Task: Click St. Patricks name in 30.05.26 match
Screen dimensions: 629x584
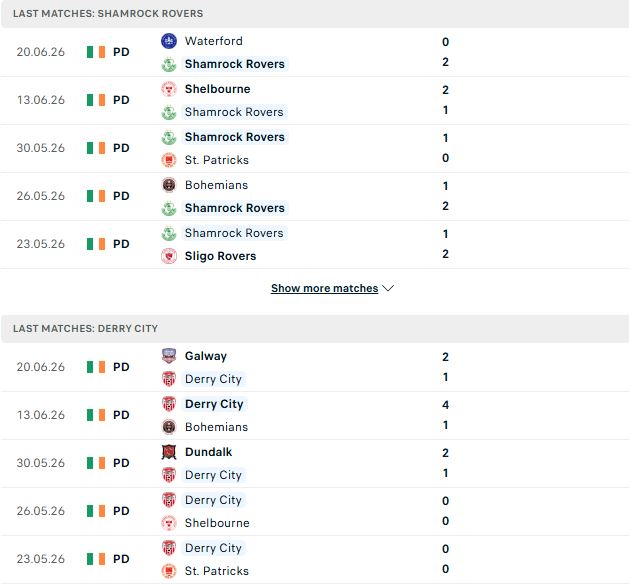Action: click(217, 160)
